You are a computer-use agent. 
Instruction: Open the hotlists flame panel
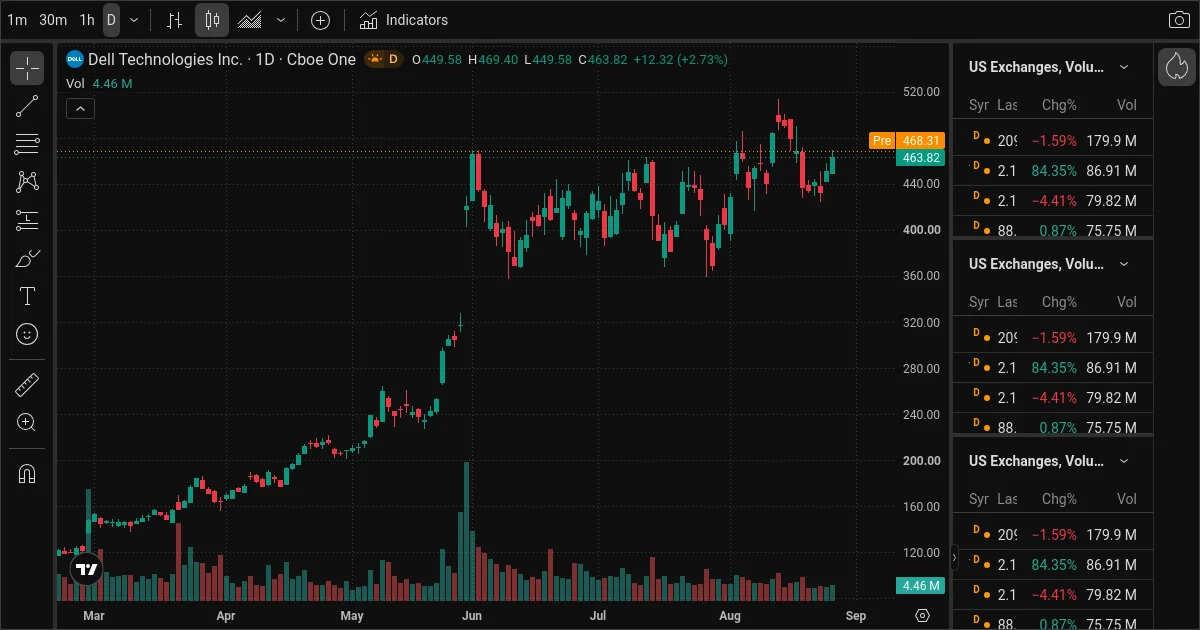point(1177,67)
